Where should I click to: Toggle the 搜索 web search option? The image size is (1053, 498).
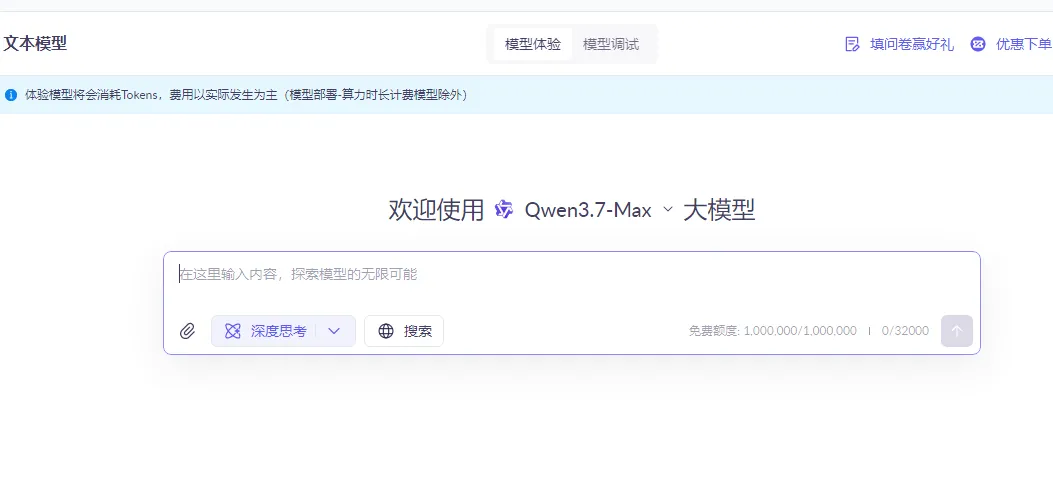click(404, 331)
